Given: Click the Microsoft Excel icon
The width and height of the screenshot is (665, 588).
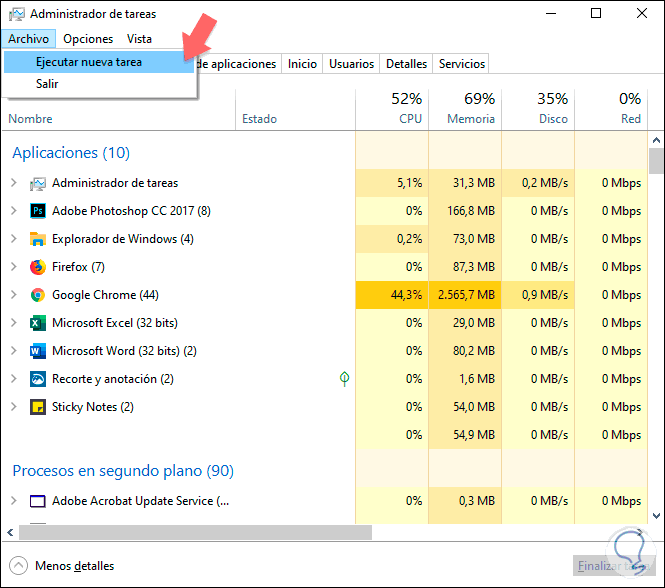Looking at the screenshot, I should [38, 323].
